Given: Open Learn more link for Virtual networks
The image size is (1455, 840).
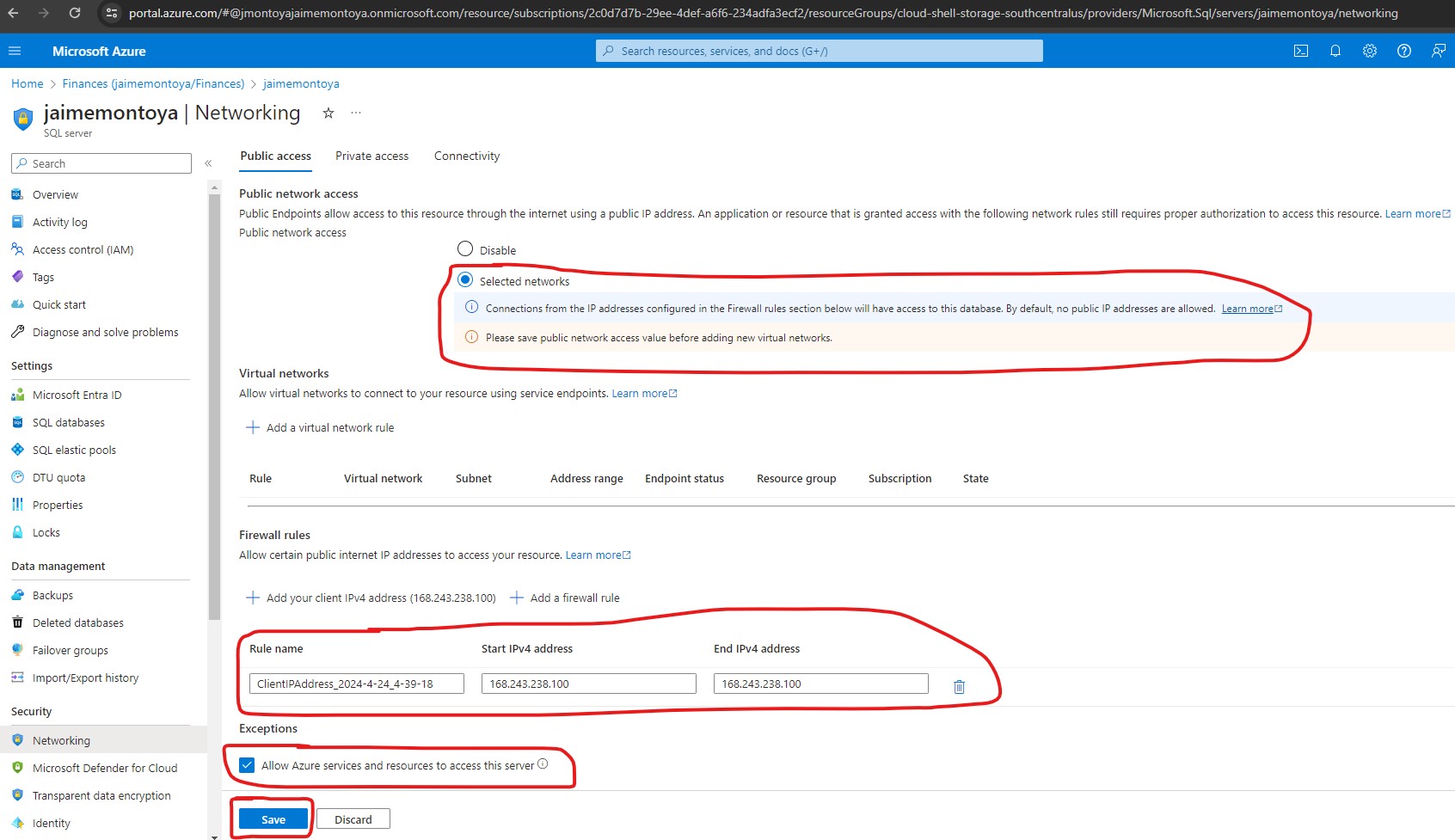Looking at the screenshot, I should click(644, 393).
